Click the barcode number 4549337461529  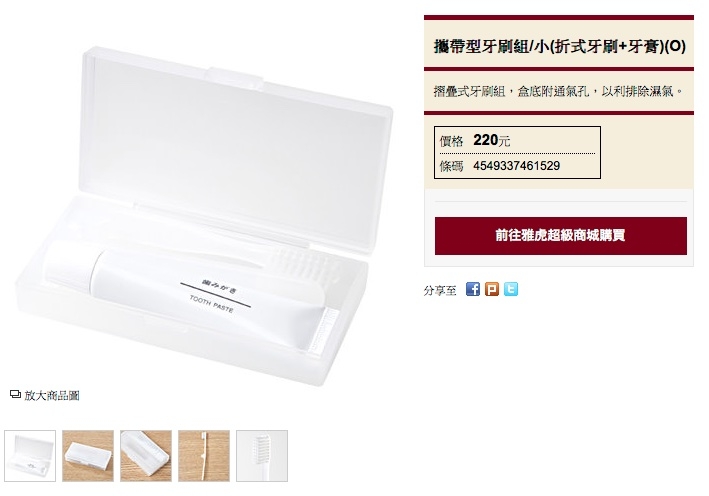coord(516,166)
